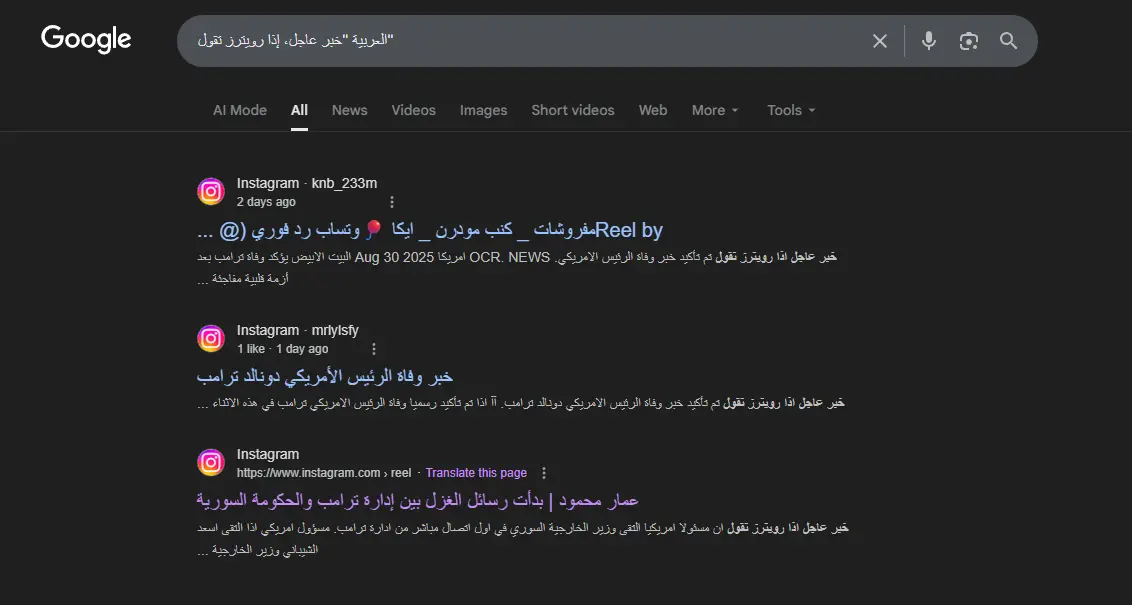The width and height of the screenshot is (1132, 605).
Task: Switch to News tab
Action: [349, 110]
